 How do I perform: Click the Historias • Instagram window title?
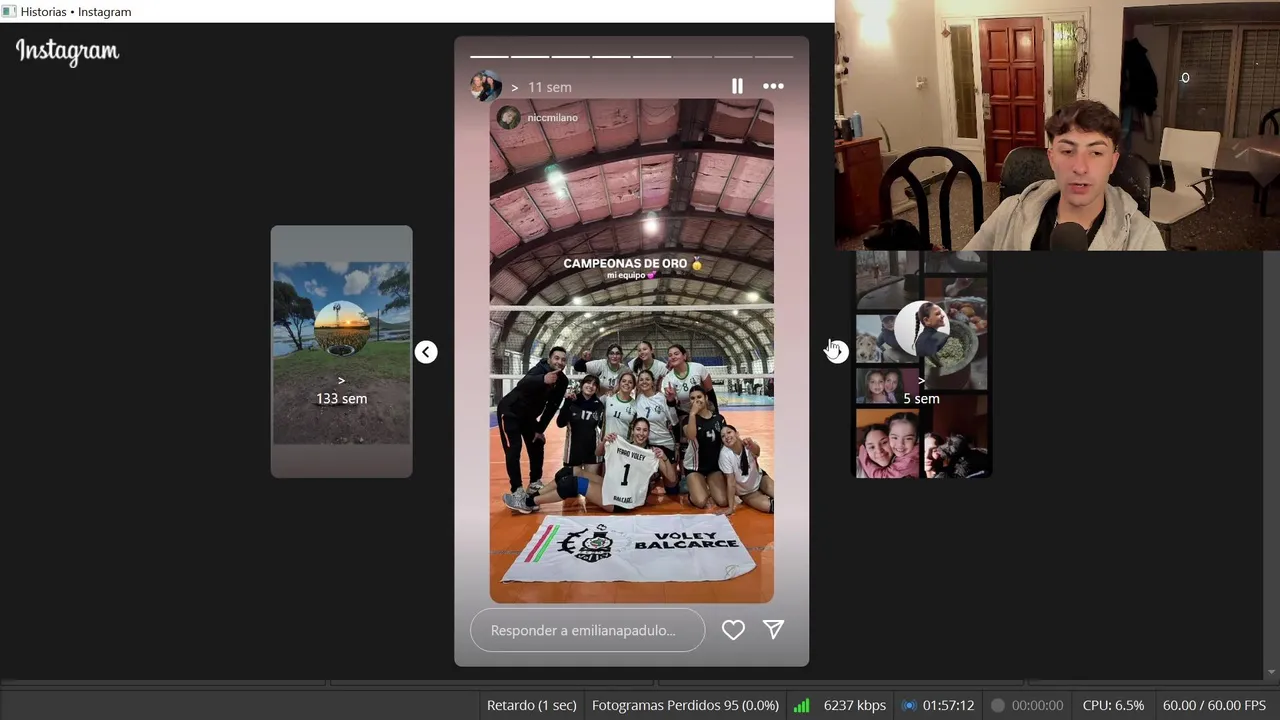coord(75,12)
